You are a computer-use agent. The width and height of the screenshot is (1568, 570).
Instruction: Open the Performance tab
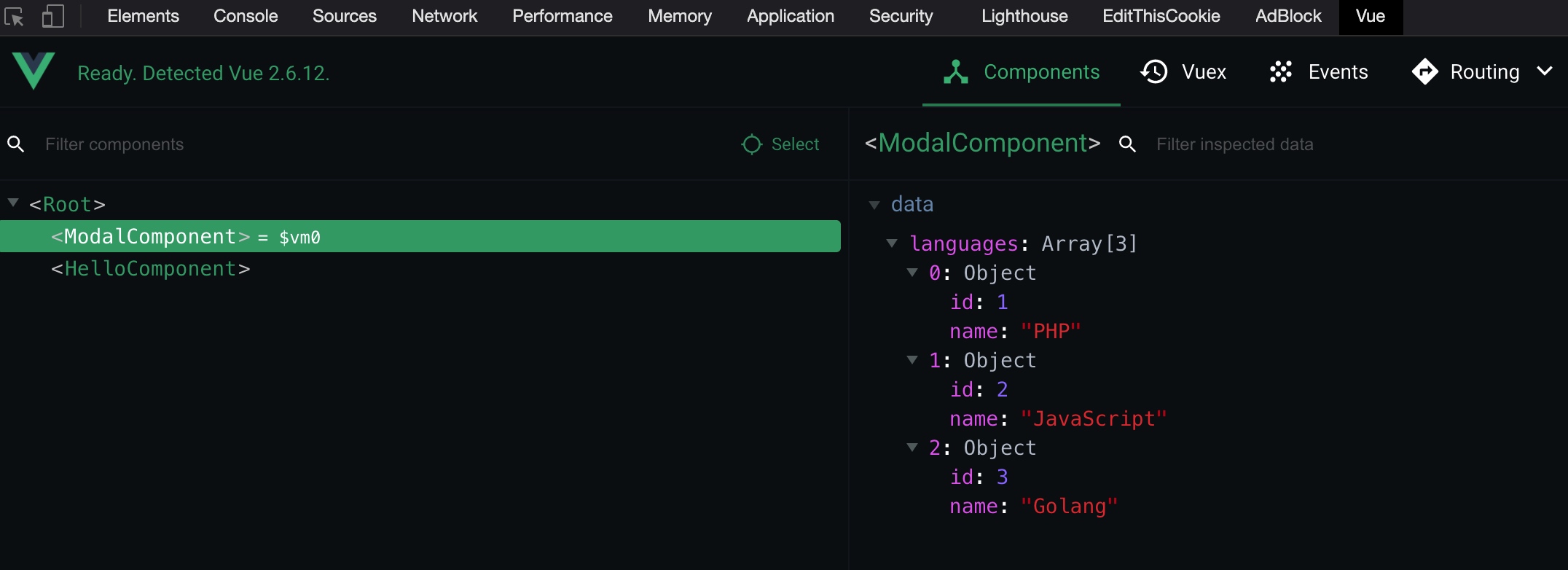click(562, 16)
